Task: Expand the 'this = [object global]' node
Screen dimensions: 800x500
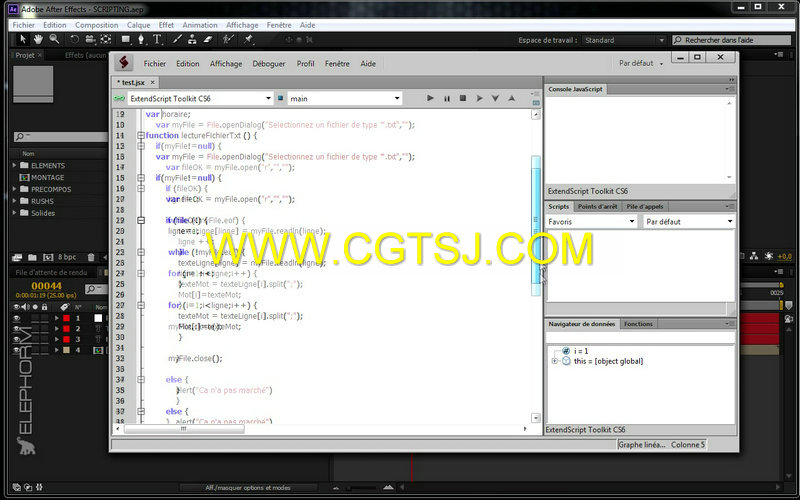Action: pyautogui.click(x=555, y=361)
